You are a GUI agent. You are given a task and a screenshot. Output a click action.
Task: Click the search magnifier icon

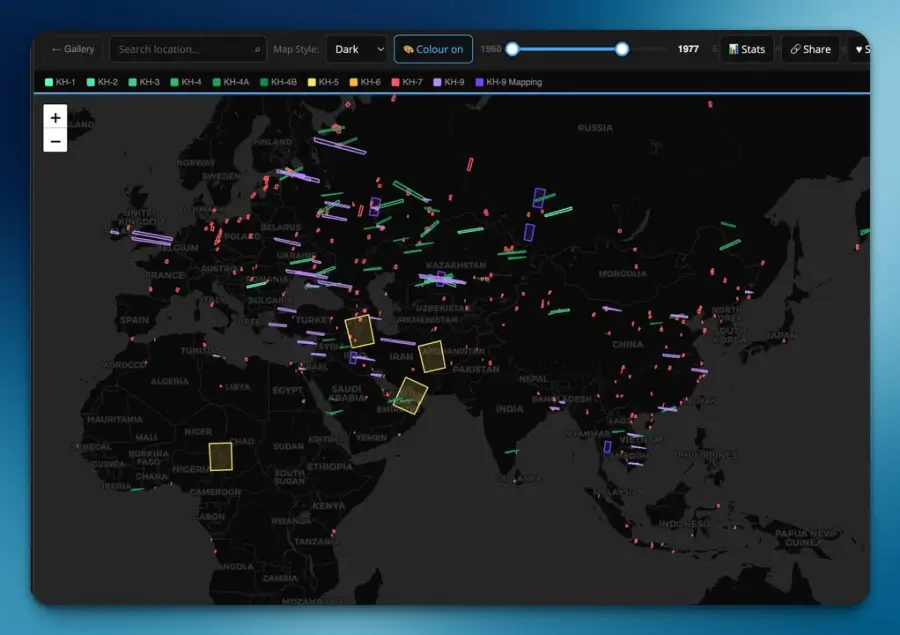pos(257,50)
